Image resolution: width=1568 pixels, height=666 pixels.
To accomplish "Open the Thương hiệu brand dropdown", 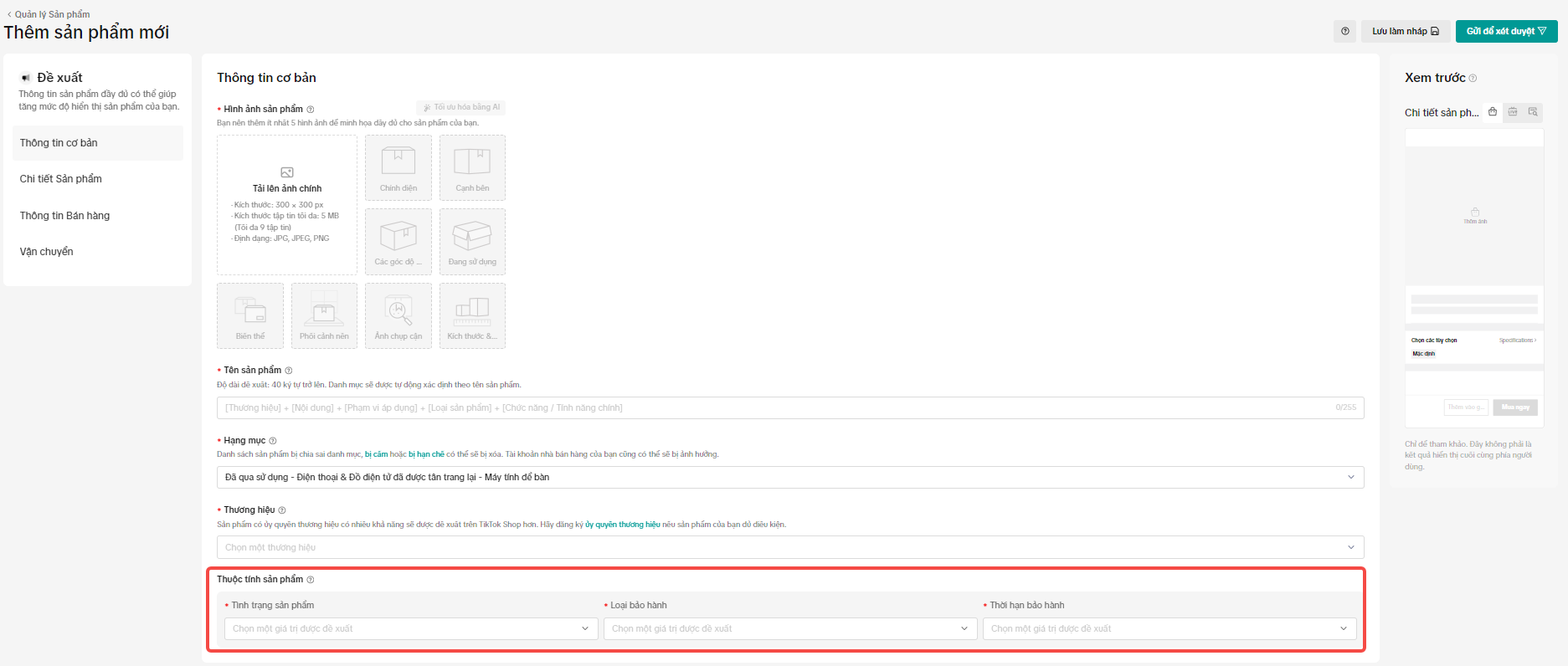I will tap(790, 547).
